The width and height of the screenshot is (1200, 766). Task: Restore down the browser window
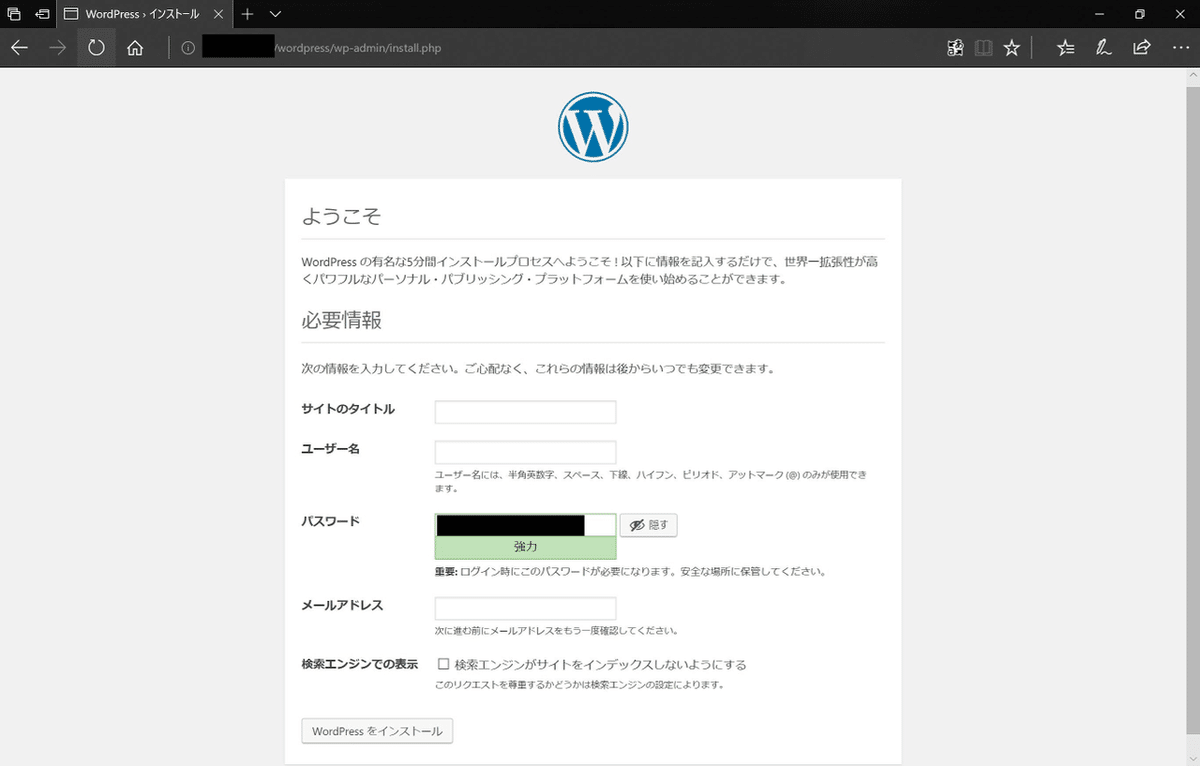[x=1140, y=14]
